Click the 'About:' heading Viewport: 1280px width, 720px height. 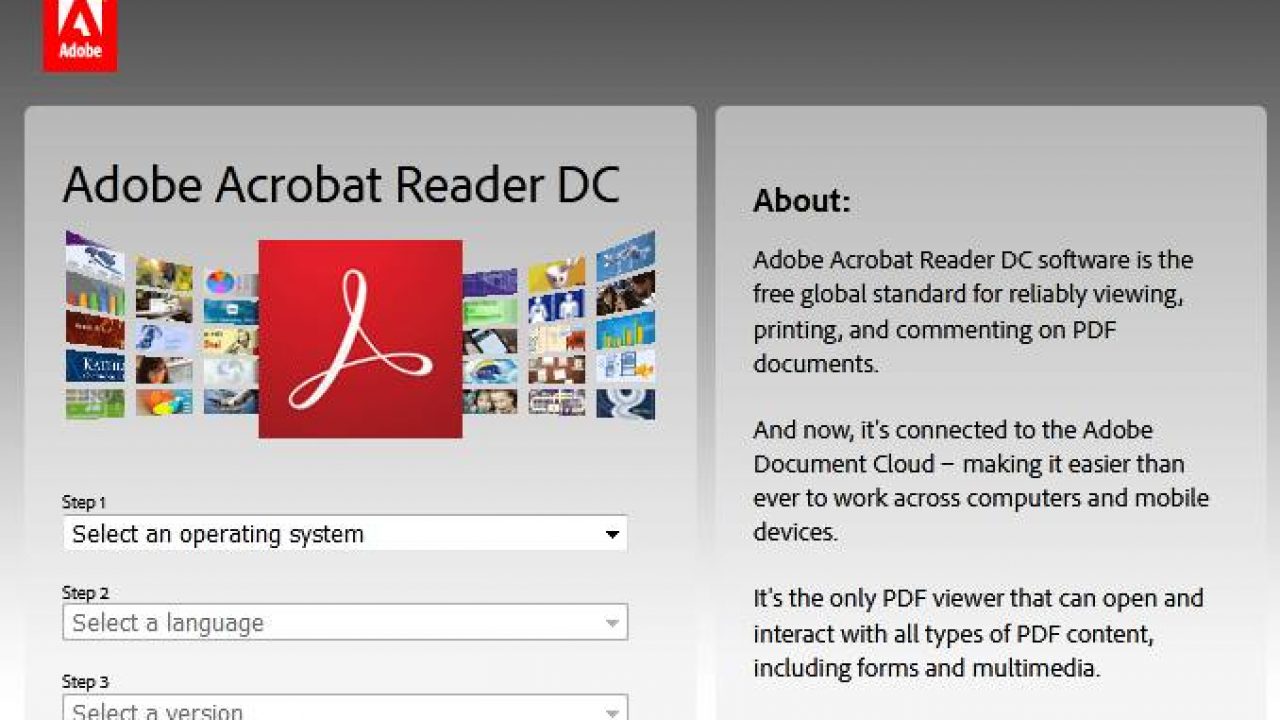pos(801,201)
